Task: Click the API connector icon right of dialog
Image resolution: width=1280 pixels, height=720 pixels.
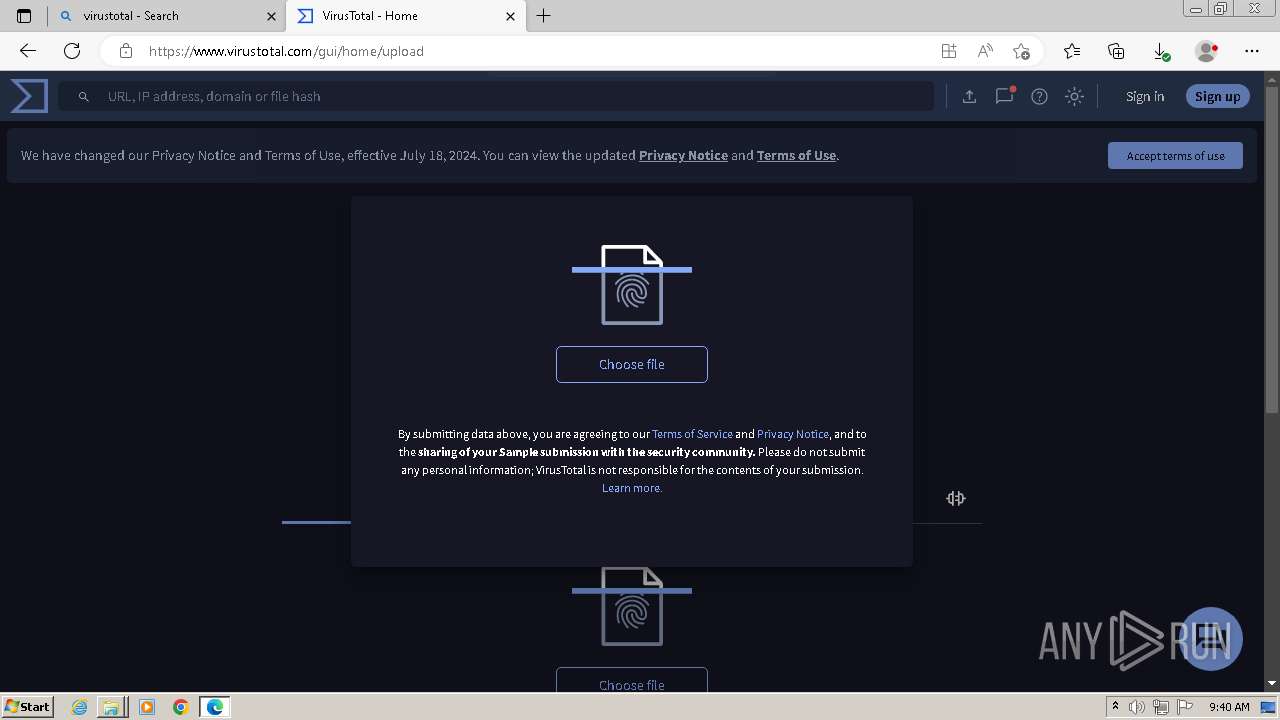Action: pos(956,498)
